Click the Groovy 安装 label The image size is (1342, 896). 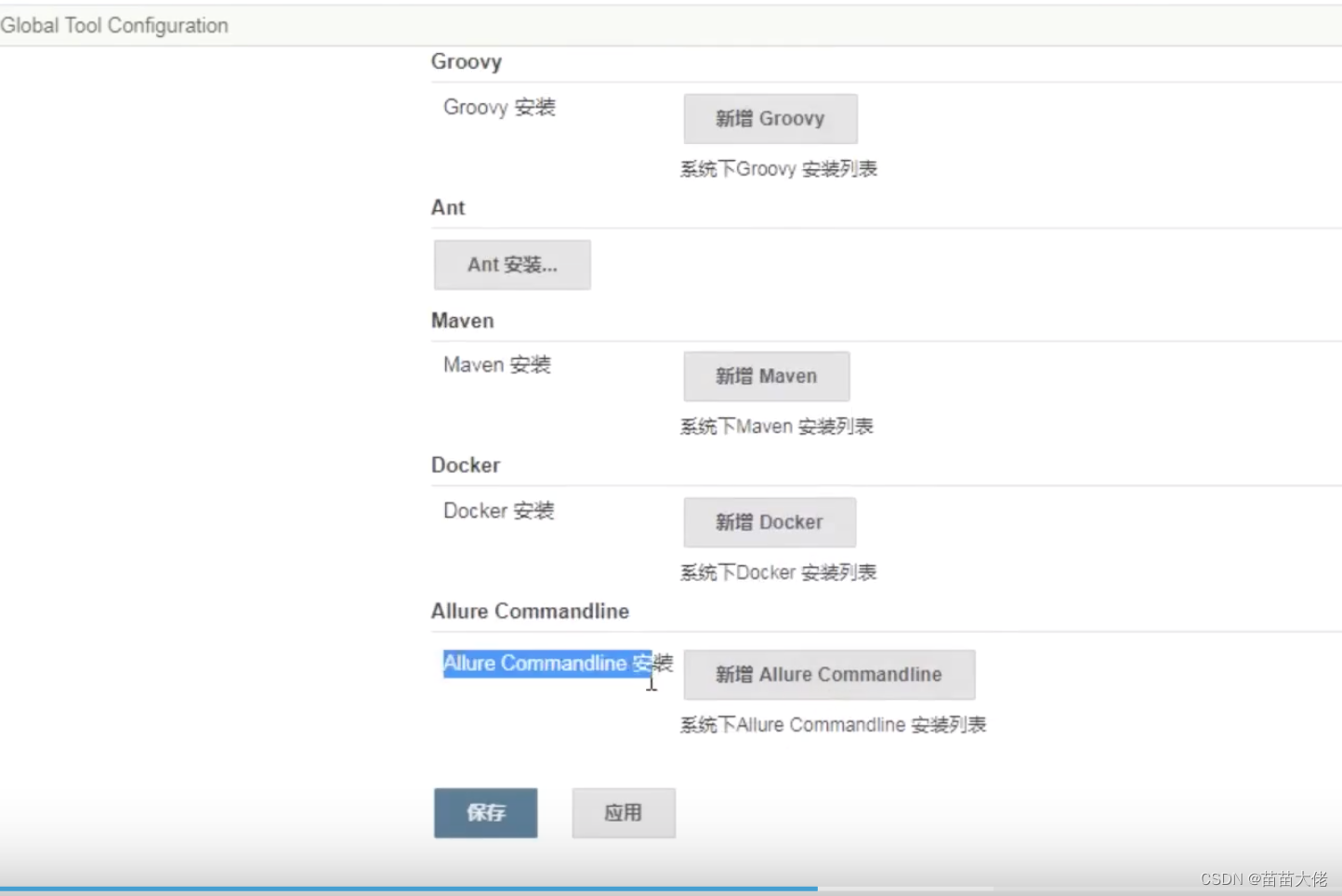pos(499,108)
